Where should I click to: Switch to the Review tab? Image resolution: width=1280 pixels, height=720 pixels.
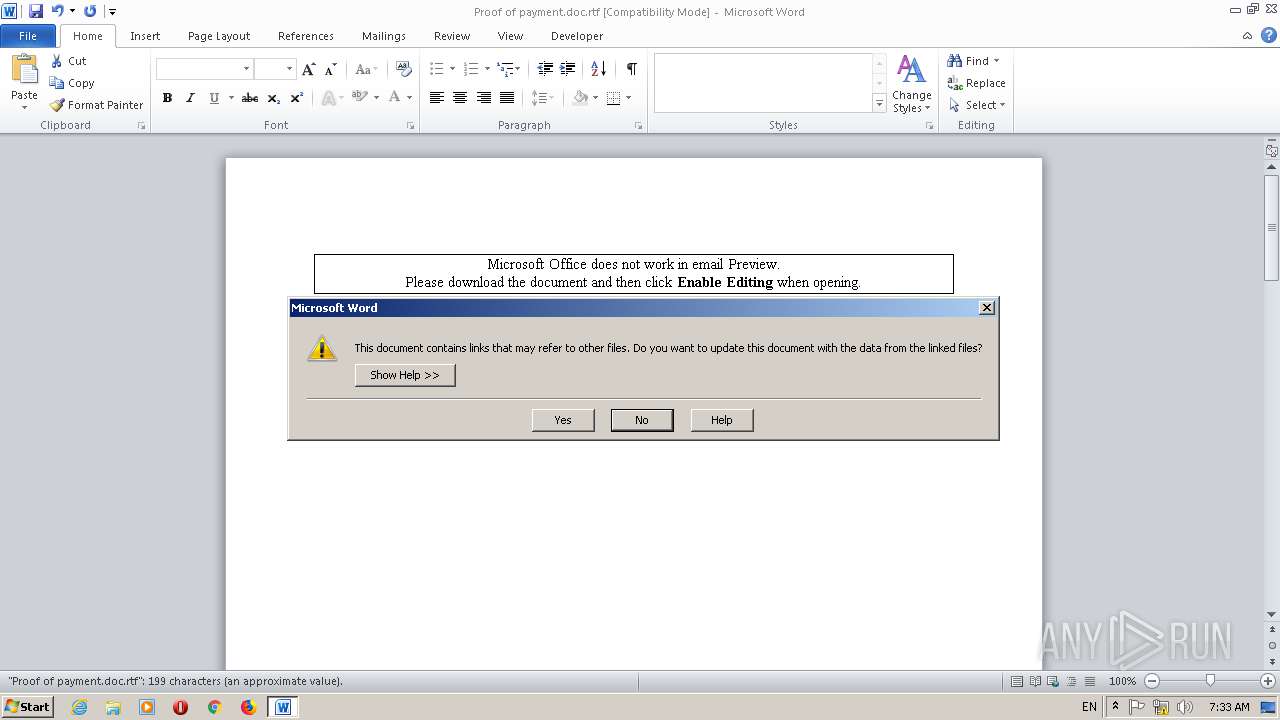coord(452,36)
